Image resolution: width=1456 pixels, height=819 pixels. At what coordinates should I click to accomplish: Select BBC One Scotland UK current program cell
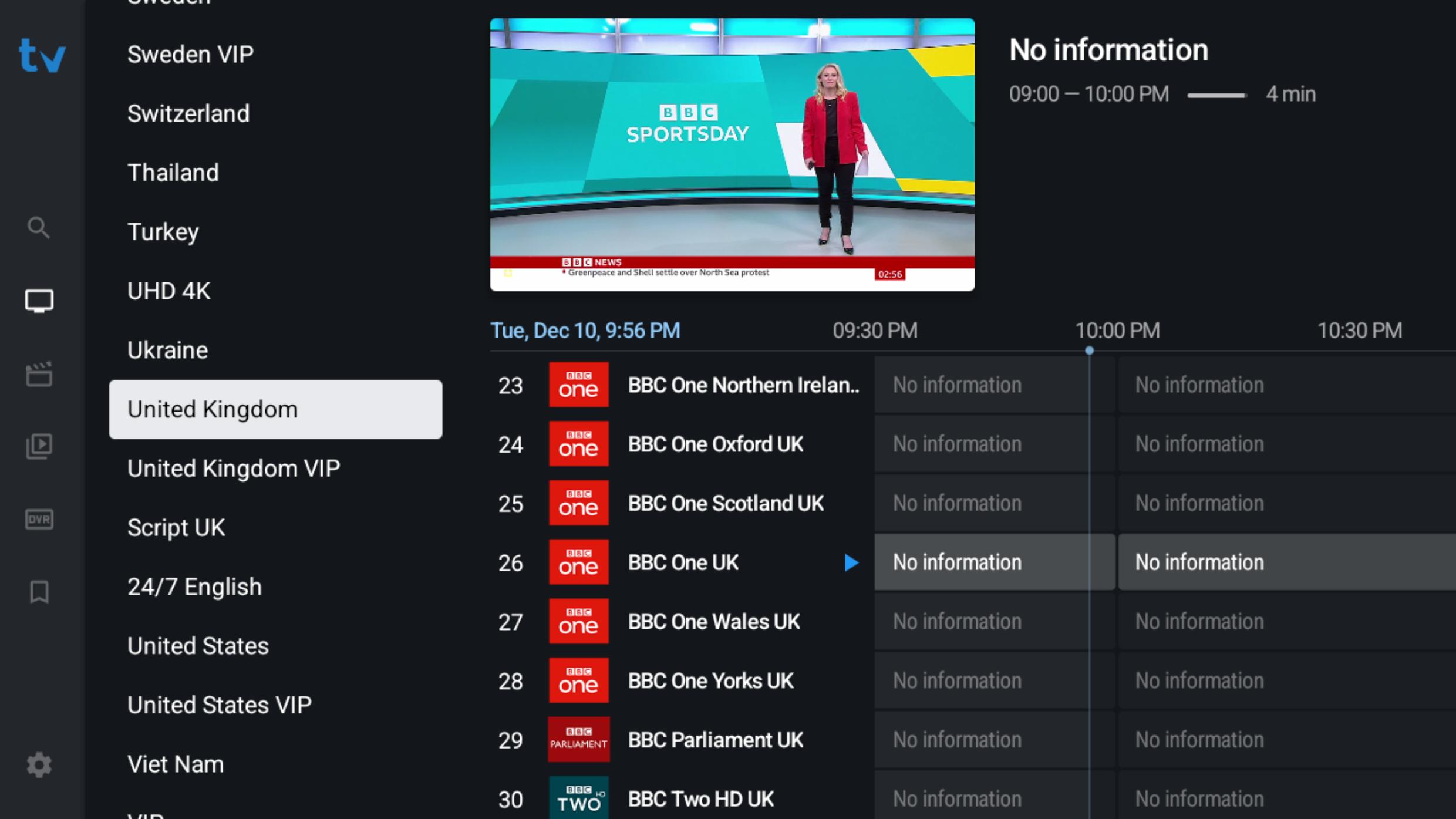995,504
